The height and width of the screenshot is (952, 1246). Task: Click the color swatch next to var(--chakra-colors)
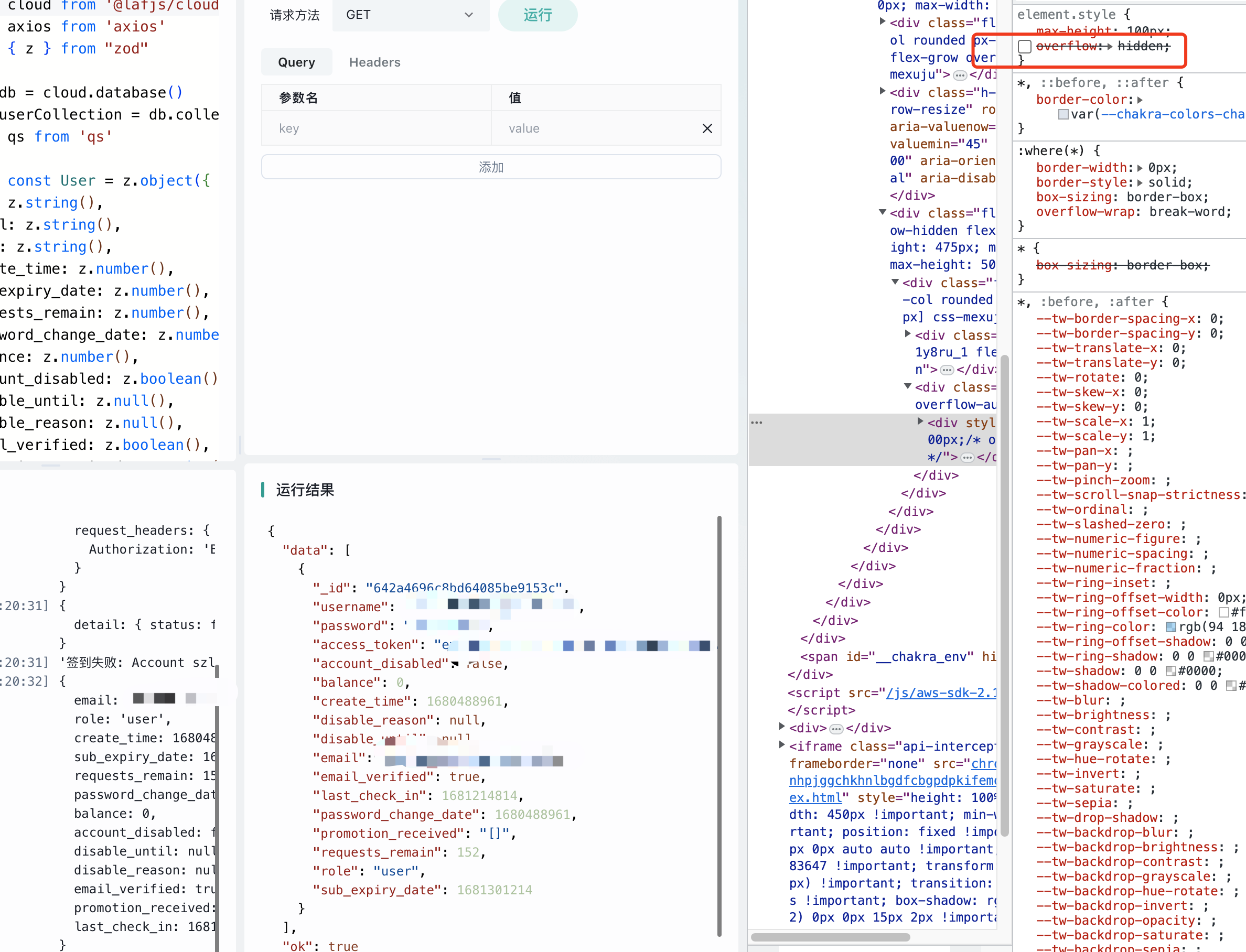click(1064, 114)
